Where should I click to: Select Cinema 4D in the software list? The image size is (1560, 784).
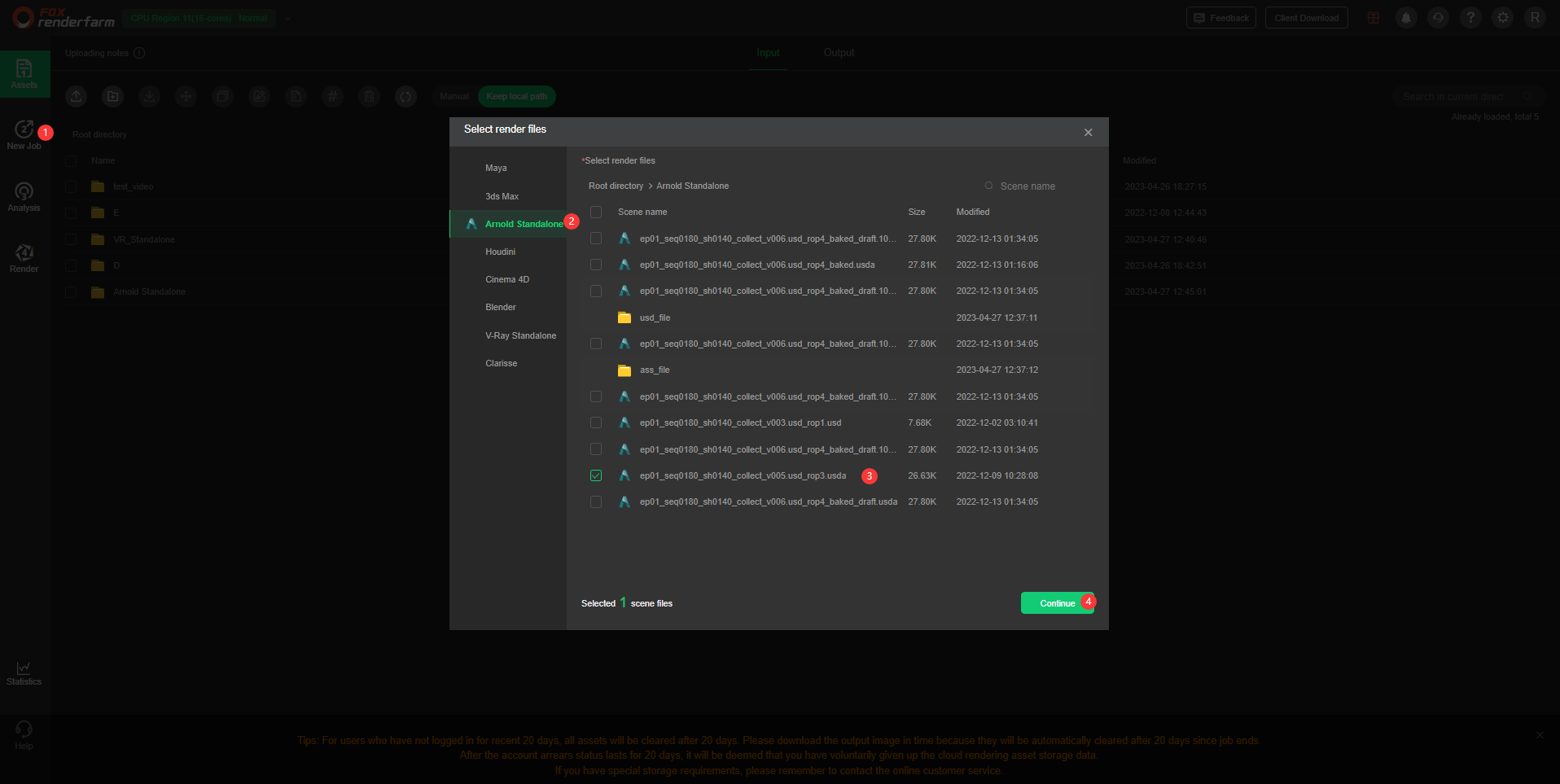[508, 279]
